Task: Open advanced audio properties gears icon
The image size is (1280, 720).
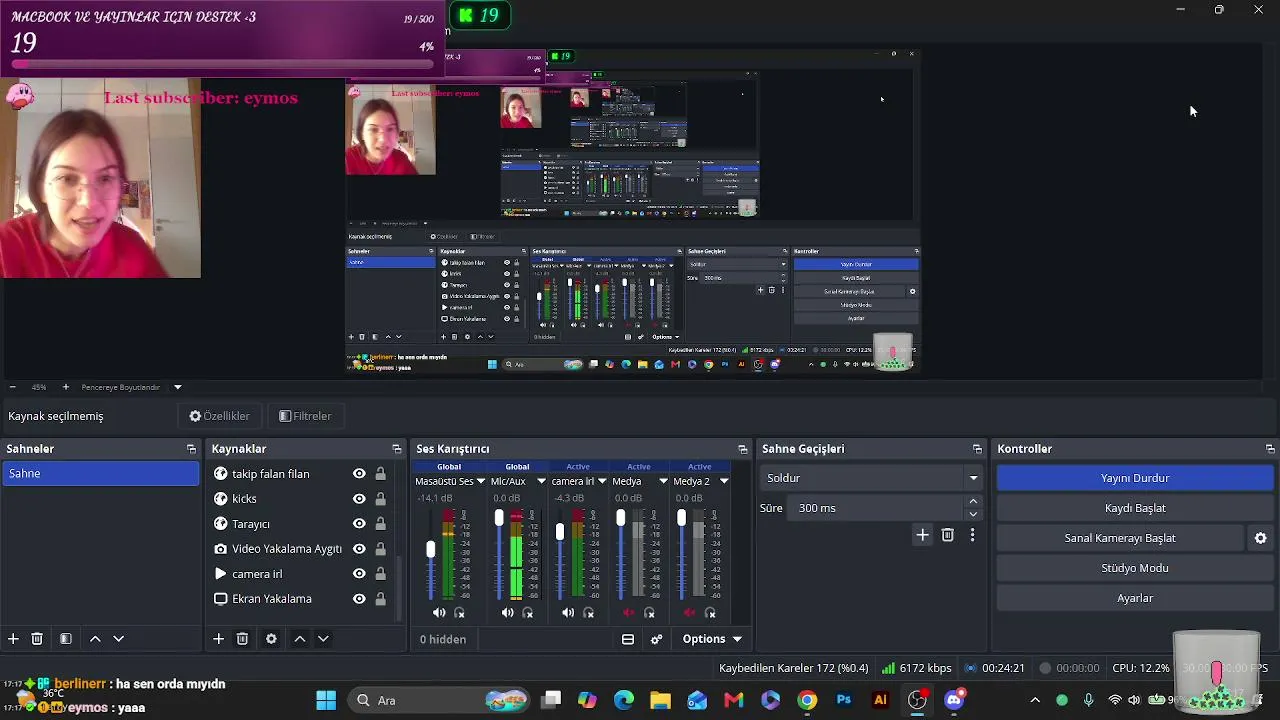Action: pyautogui.click(x=657, y=639)
